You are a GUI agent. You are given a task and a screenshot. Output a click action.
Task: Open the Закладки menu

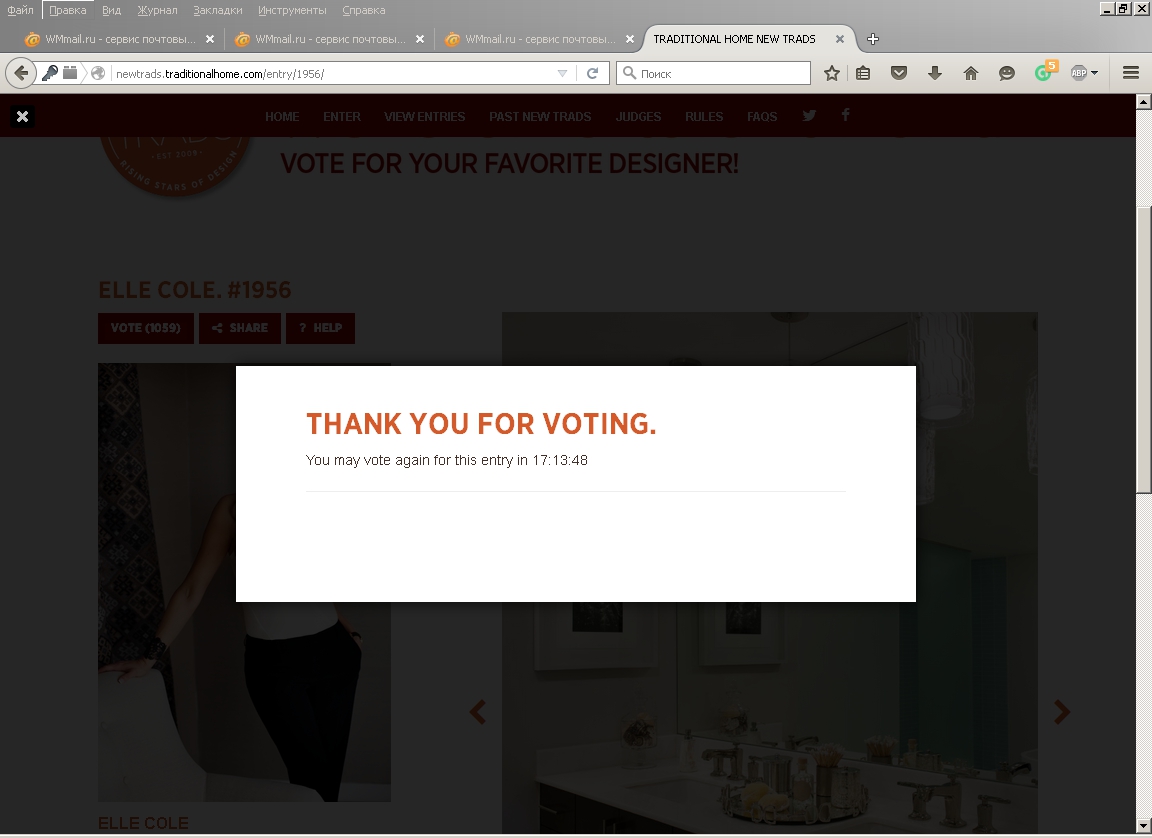pos(217,10)
